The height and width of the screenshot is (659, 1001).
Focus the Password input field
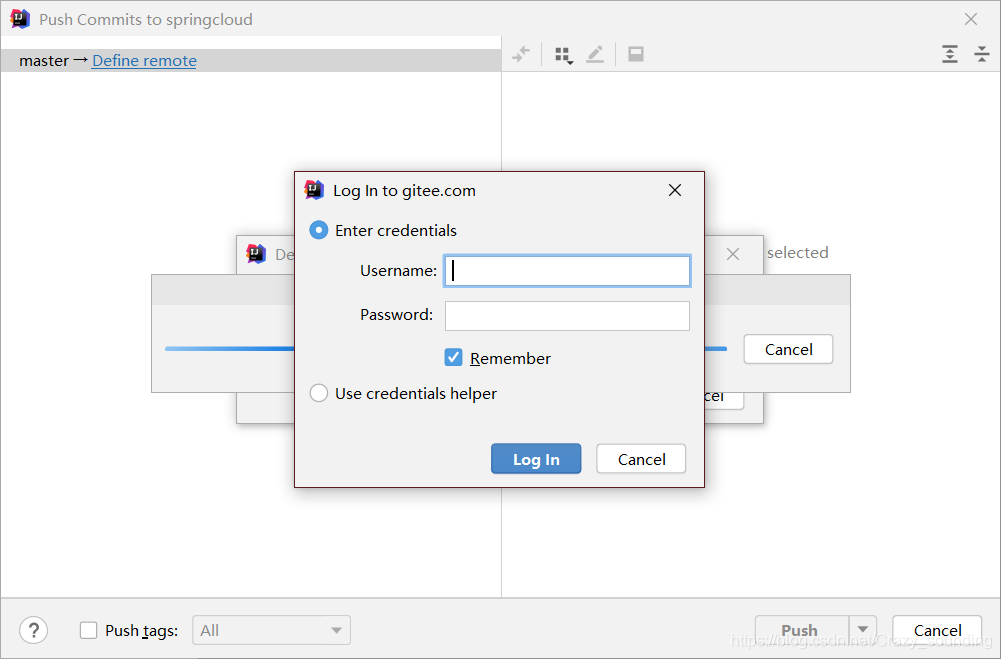[x=567, y=315]
